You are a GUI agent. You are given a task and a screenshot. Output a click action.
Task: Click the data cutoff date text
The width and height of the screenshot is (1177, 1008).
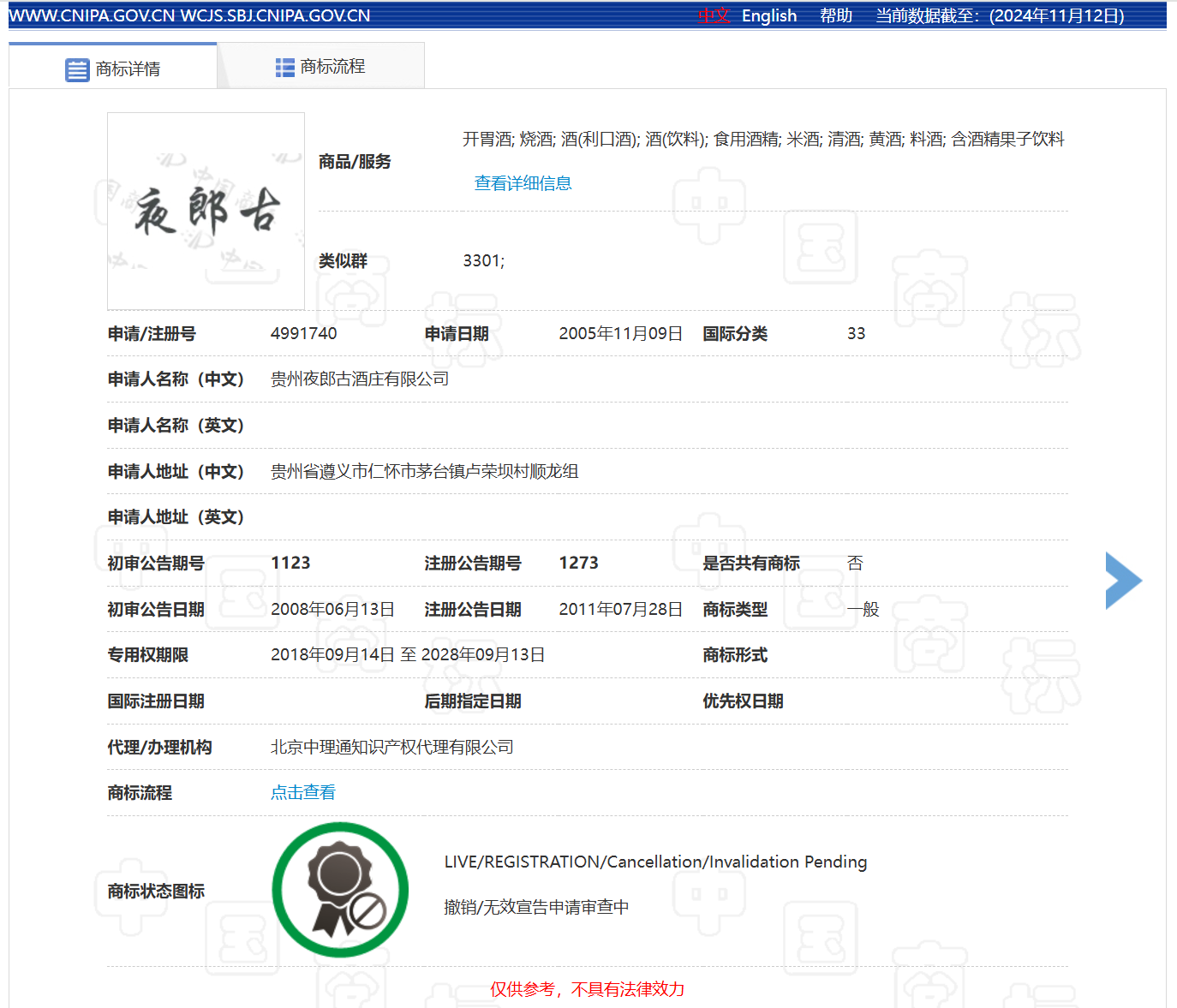point(1000,15)
